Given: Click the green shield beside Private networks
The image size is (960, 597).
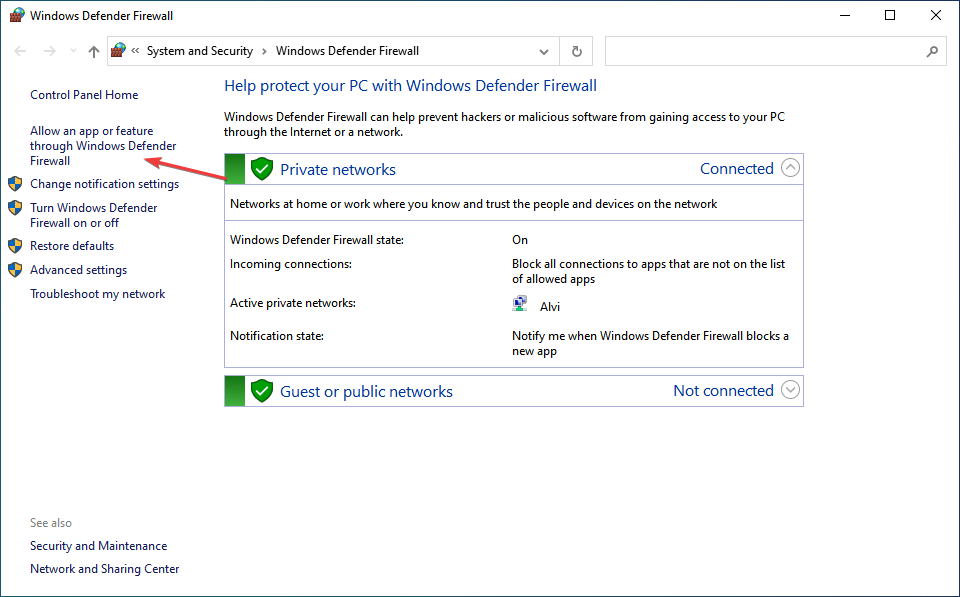Looking at the screenshot, I should (262, 169).
